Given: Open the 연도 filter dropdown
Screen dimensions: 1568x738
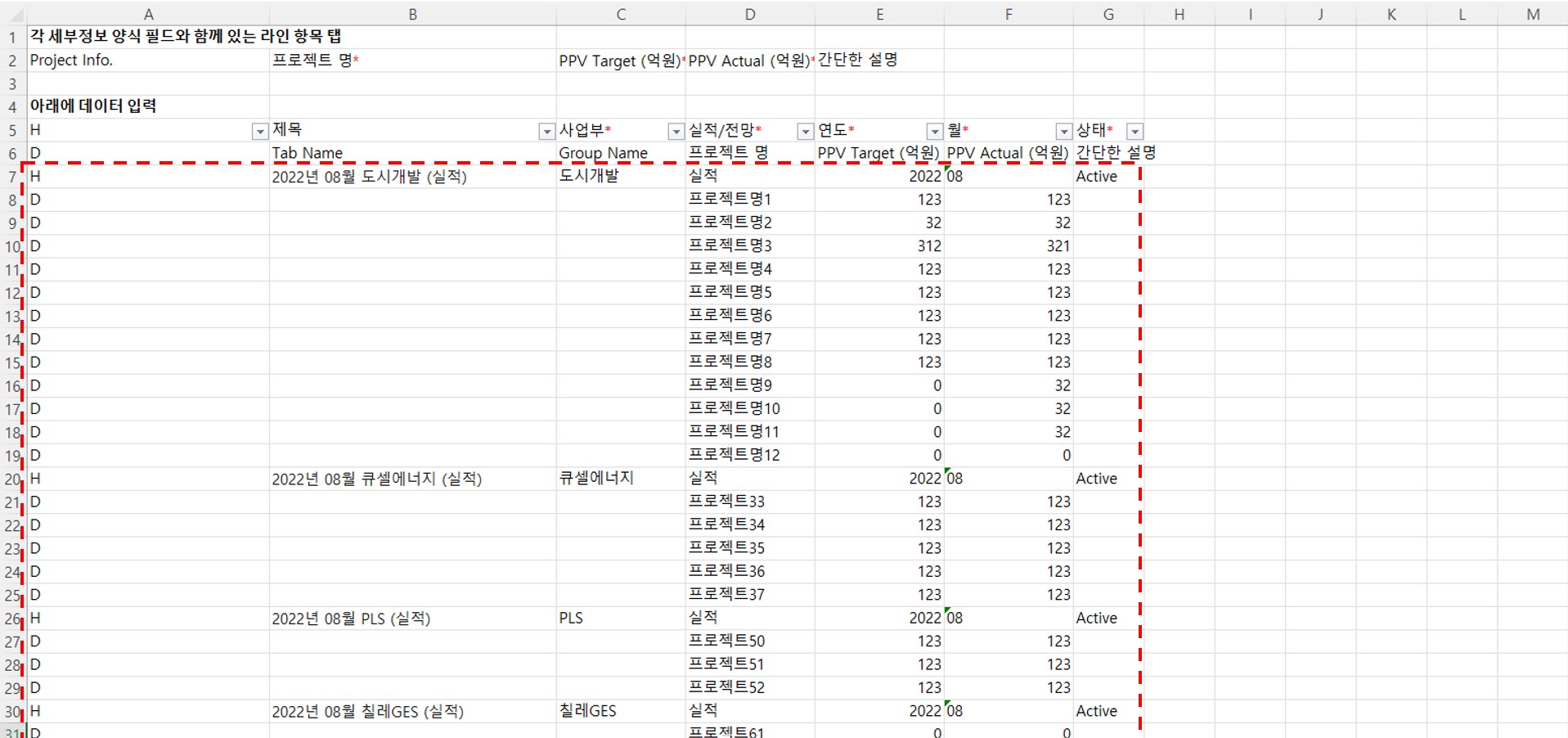Looking at the screenshot, I should coord(934,132).
